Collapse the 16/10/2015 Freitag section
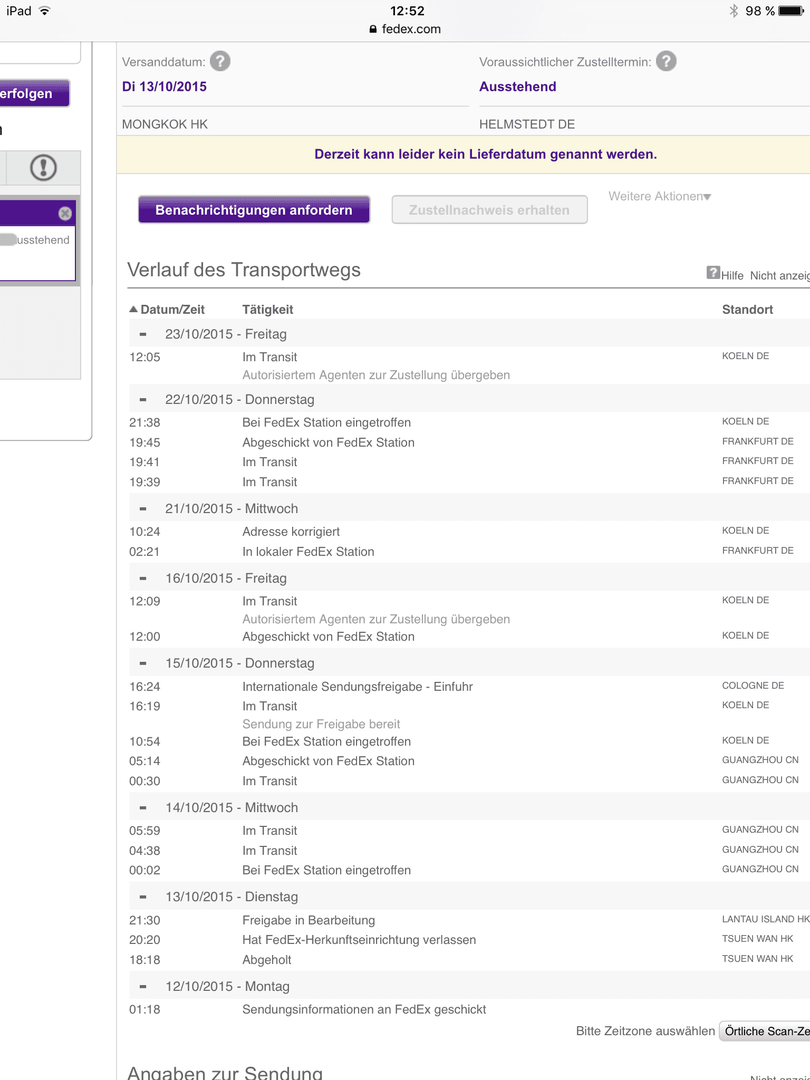 pos(143,579)
